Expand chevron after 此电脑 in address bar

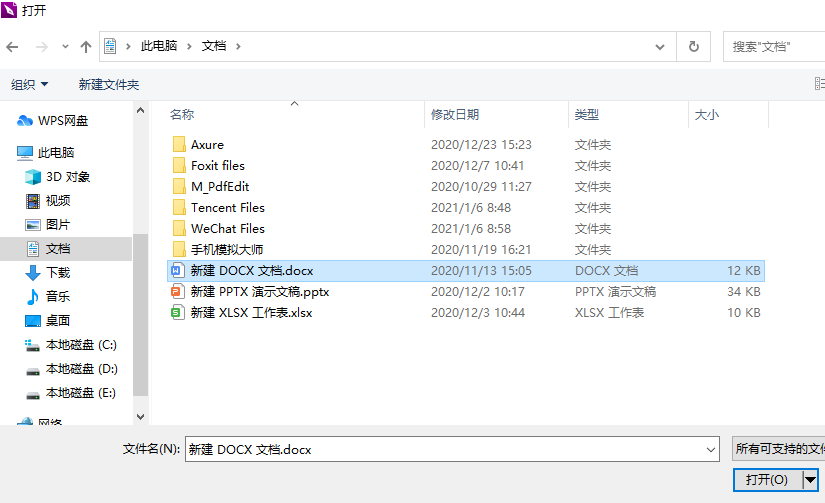click(189, 46)
